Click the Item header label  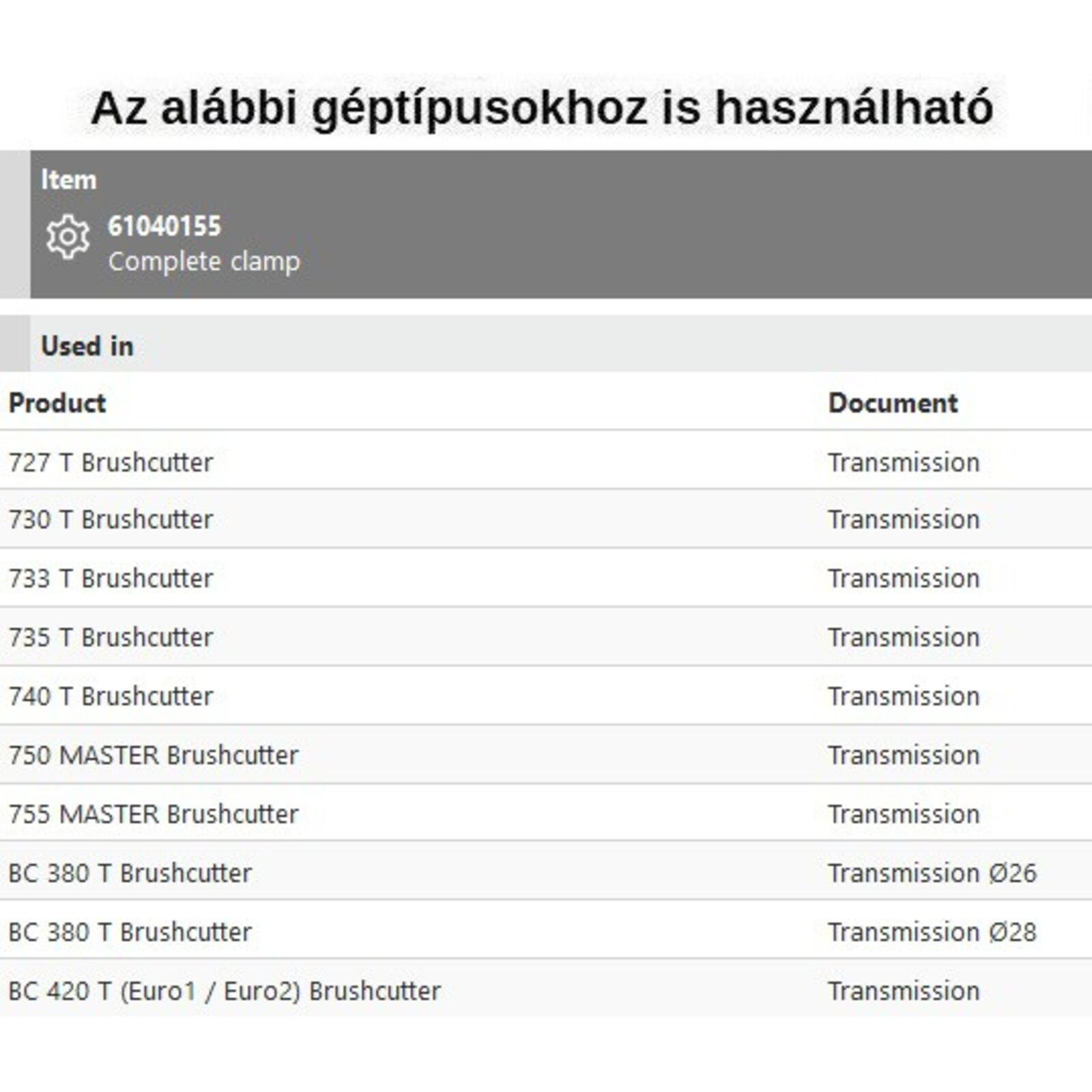click(x=68, y=180)
